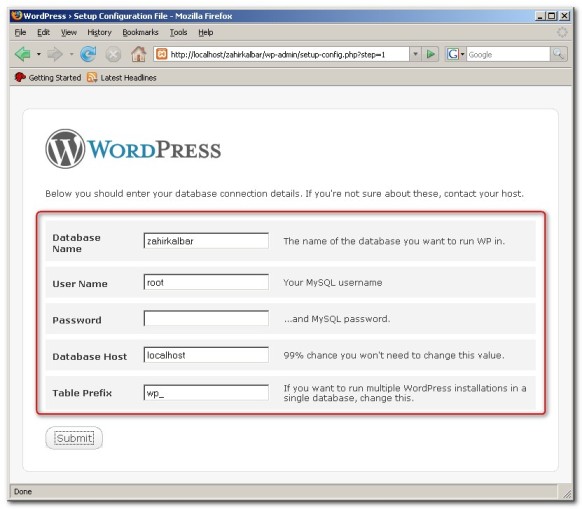Screen dimensions: 582x509
Task: Expand the address bar URL dropdown
Action: (415, 54)
